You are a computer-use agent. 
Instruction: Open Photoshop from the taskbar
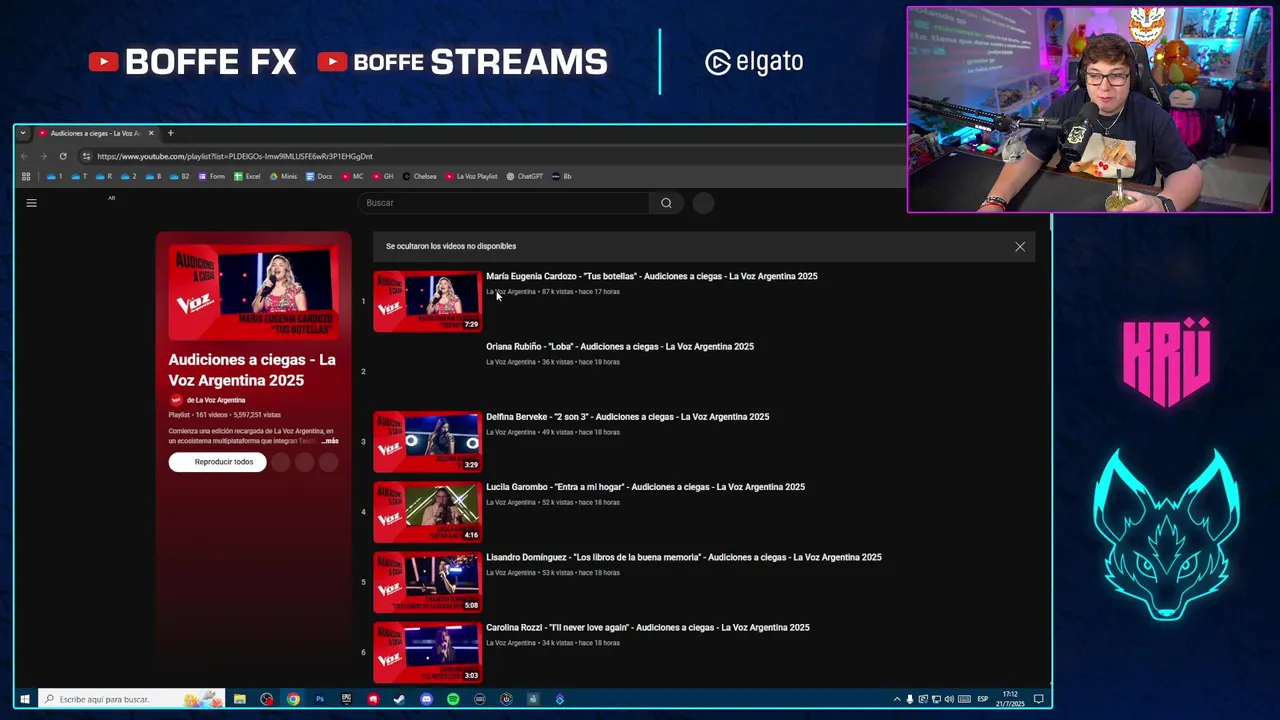click(320, 699)
